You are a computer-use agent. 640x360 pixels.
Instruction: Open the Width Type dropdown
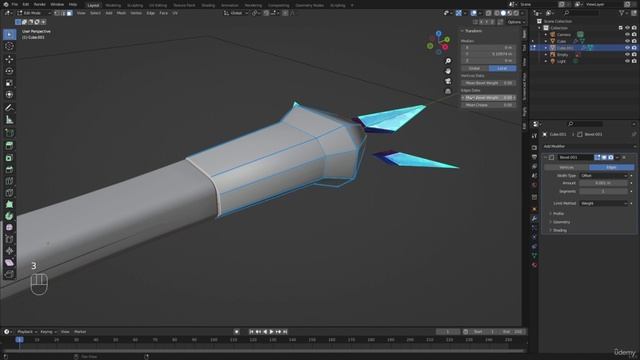click(x=604, y=176)
